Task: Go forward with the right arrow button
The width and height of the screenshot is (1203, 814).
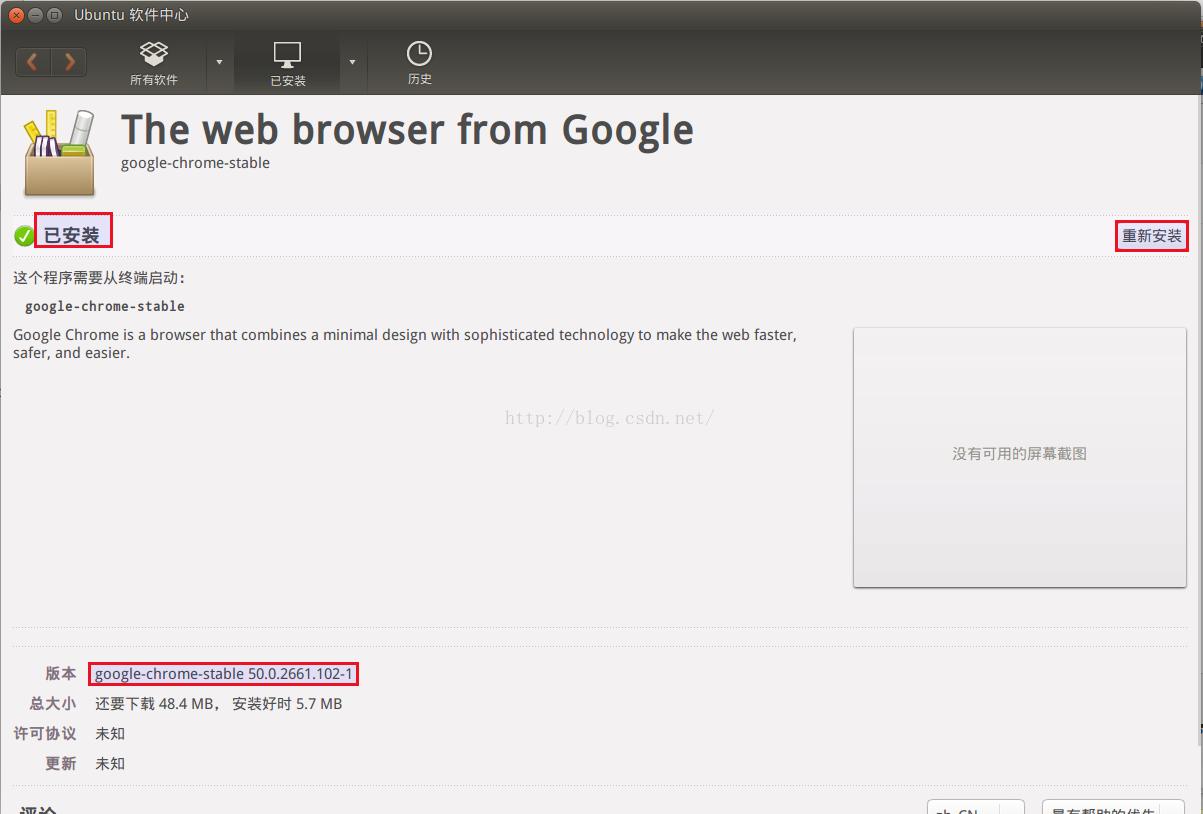Action: [x=69, y=62]
